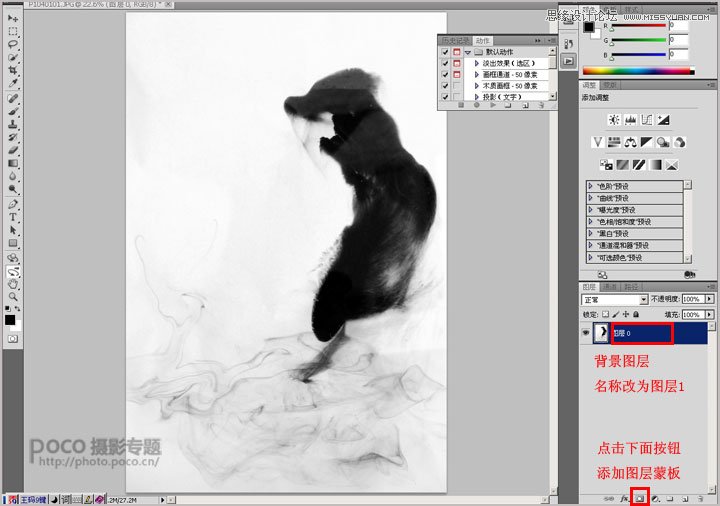Toggle checkbox for 默认动作 action set
Image resolution: width=720 pixels, height=506 pixels.
tap(445, 51)
